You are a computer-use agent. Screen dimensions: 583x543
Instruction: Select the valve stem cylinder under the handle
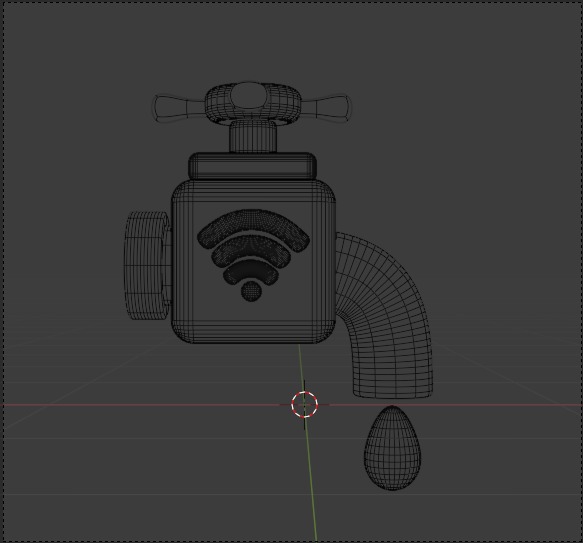[x=253, y=136]
